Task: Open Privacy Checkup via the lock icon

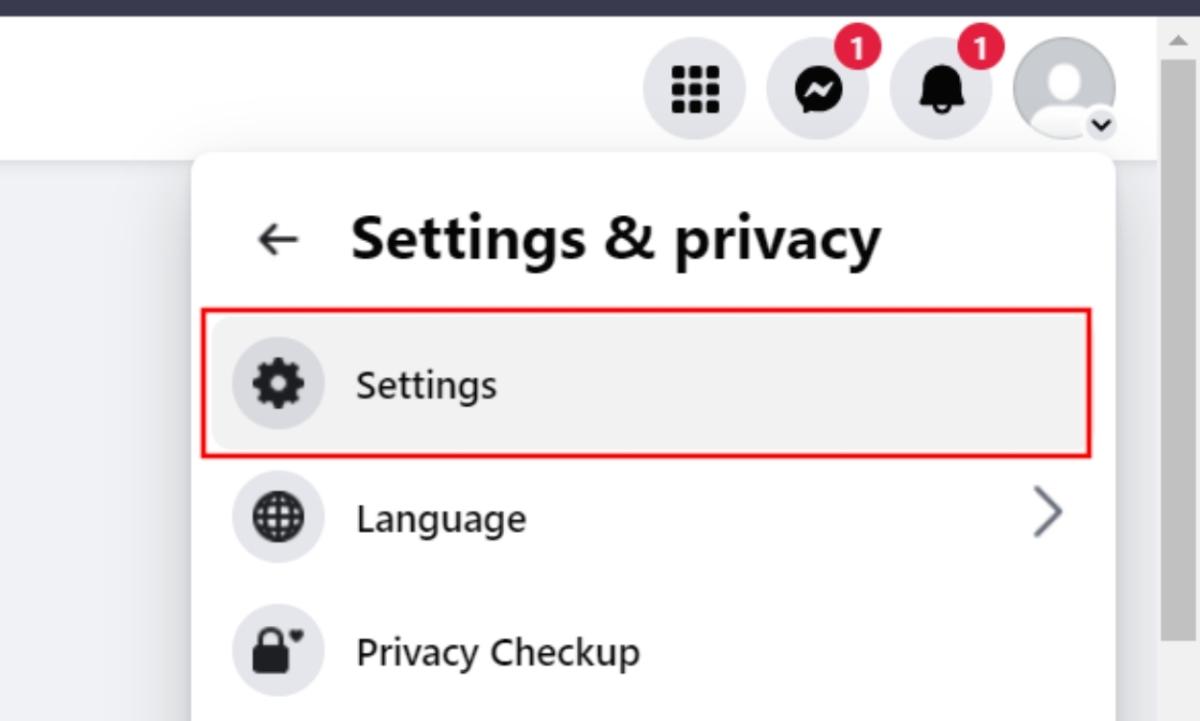Action: [x=277, y=652]
